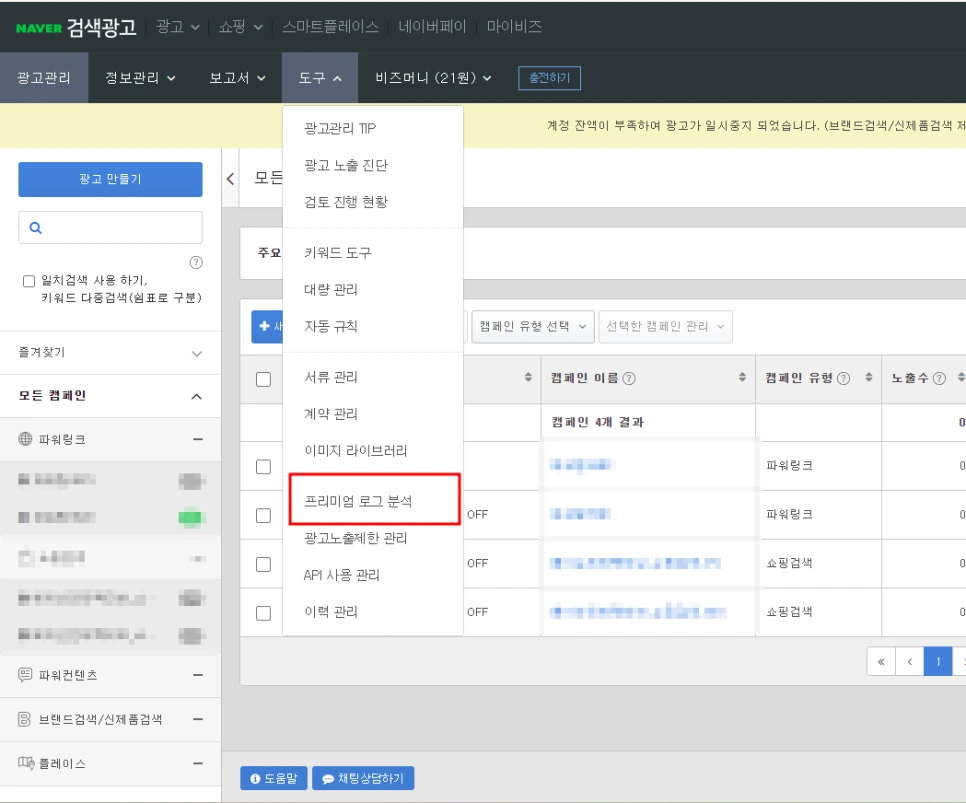
Task: Collapse 플레이스 section minus icon
Action: coord(198,764)
